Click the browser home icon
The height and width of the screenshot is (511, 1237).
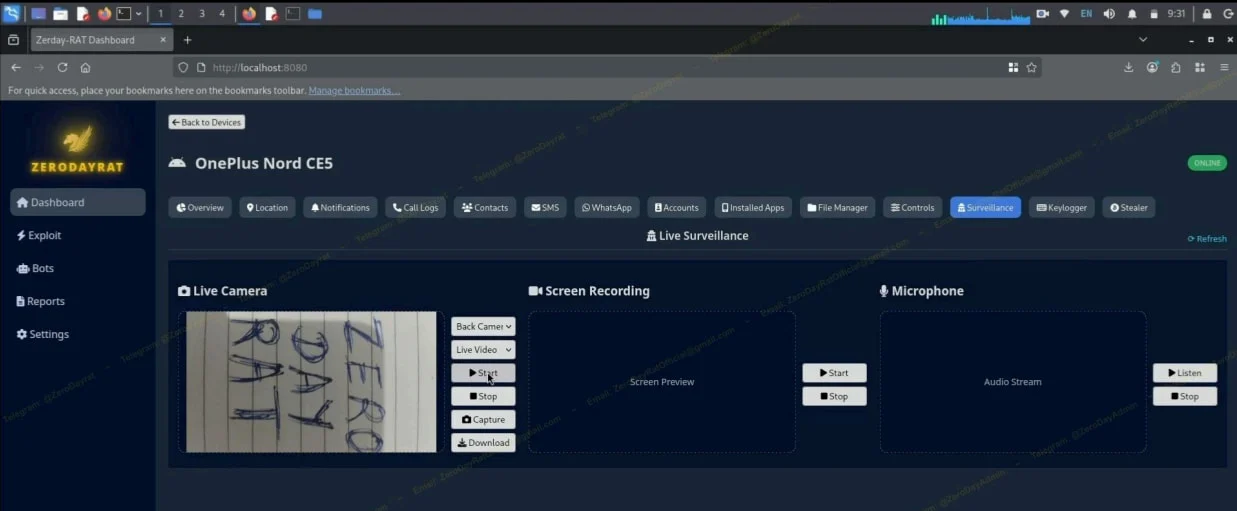tap(86, 68)
